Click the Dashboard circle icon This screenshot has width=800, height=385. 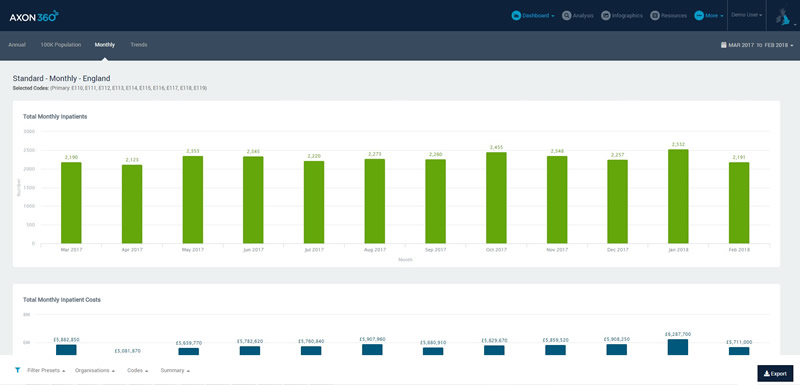(516, 16)
